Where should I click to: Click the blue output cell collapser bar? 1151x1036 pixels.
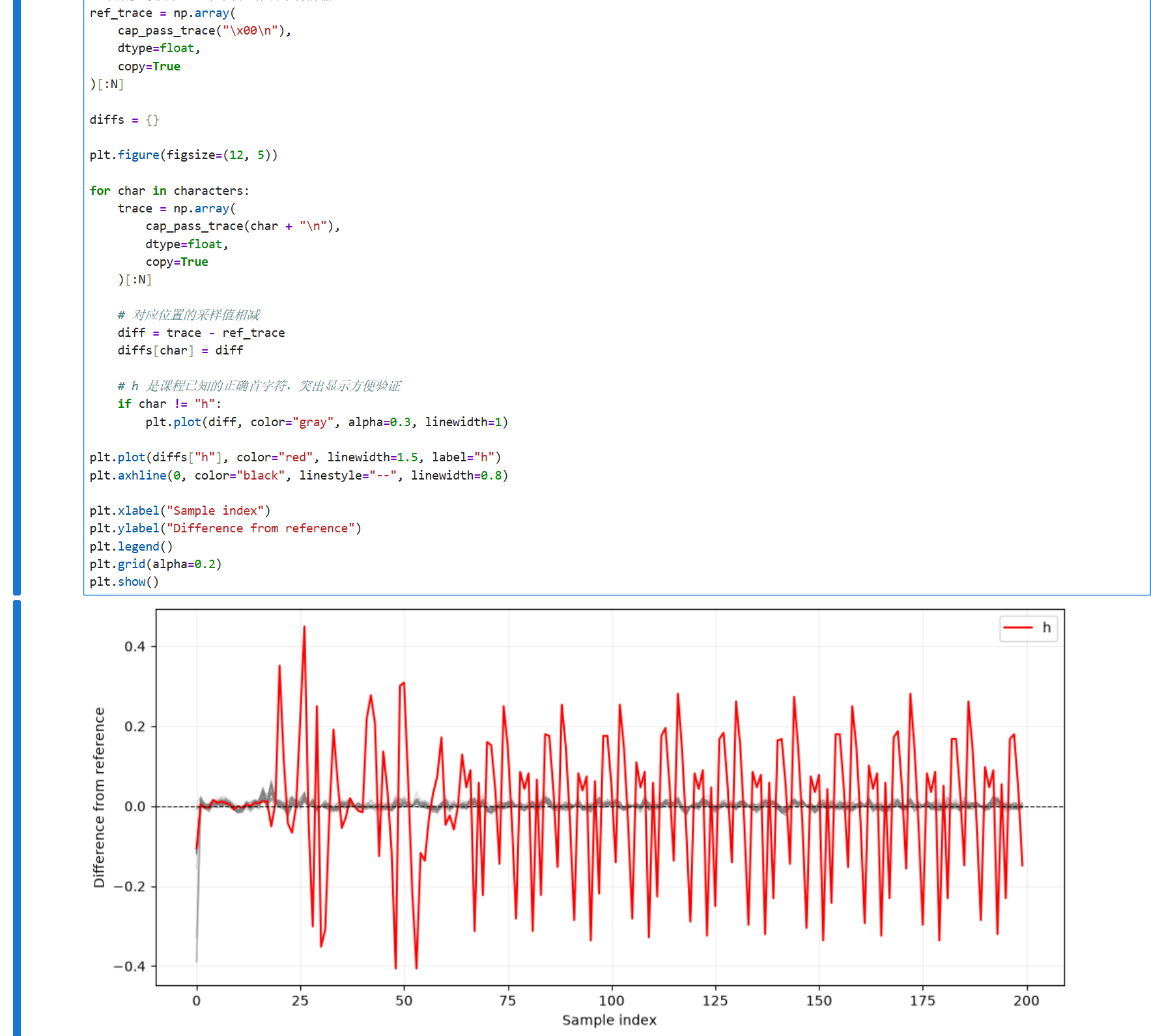click(x=17, y=818)
